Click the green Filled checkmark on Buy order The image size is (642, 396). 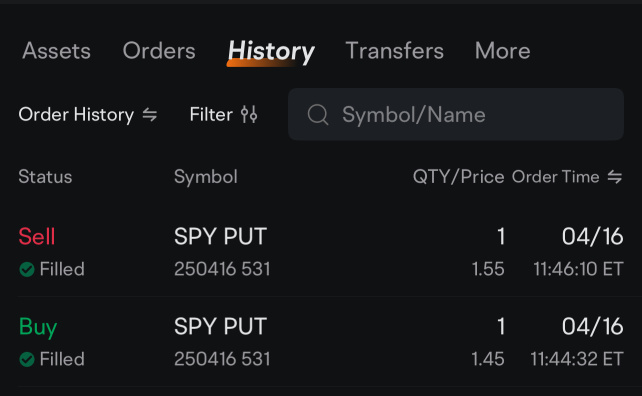click(27, 360)
